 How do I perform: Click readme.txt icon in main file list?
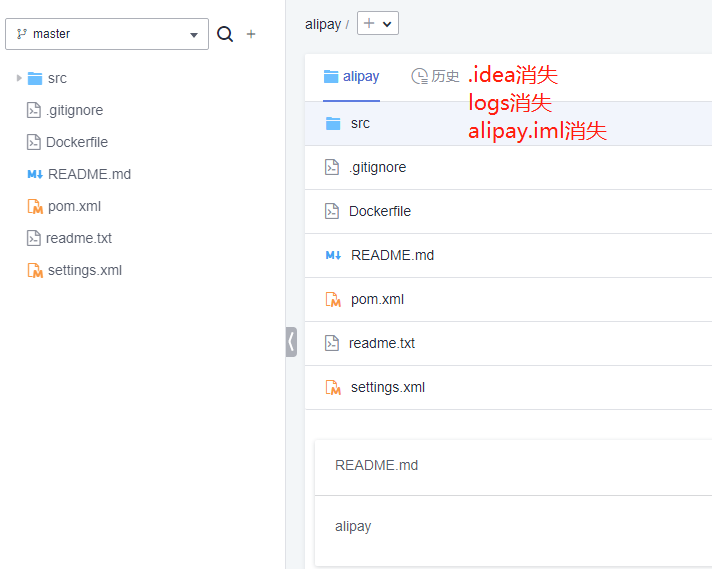(332, 343)
